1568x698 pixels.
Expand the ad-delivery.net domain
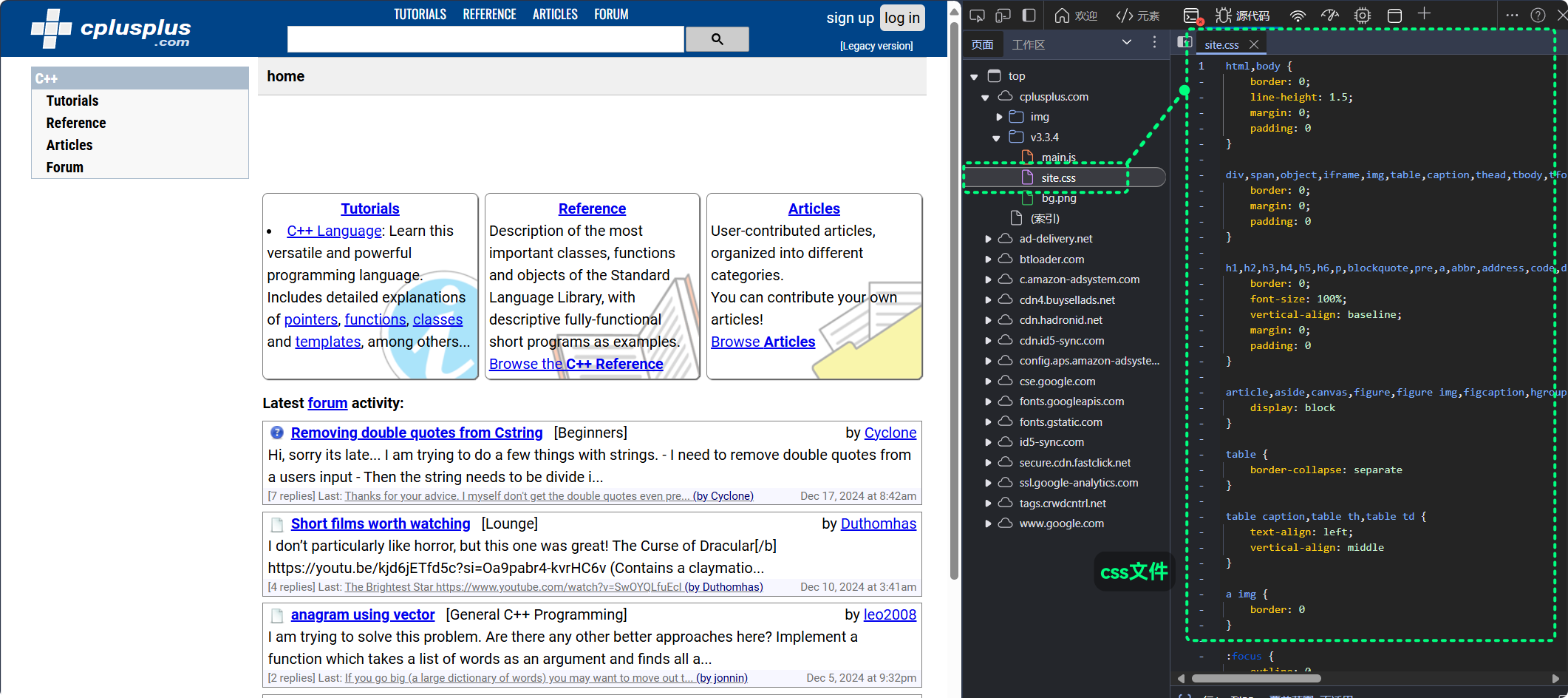988,239
